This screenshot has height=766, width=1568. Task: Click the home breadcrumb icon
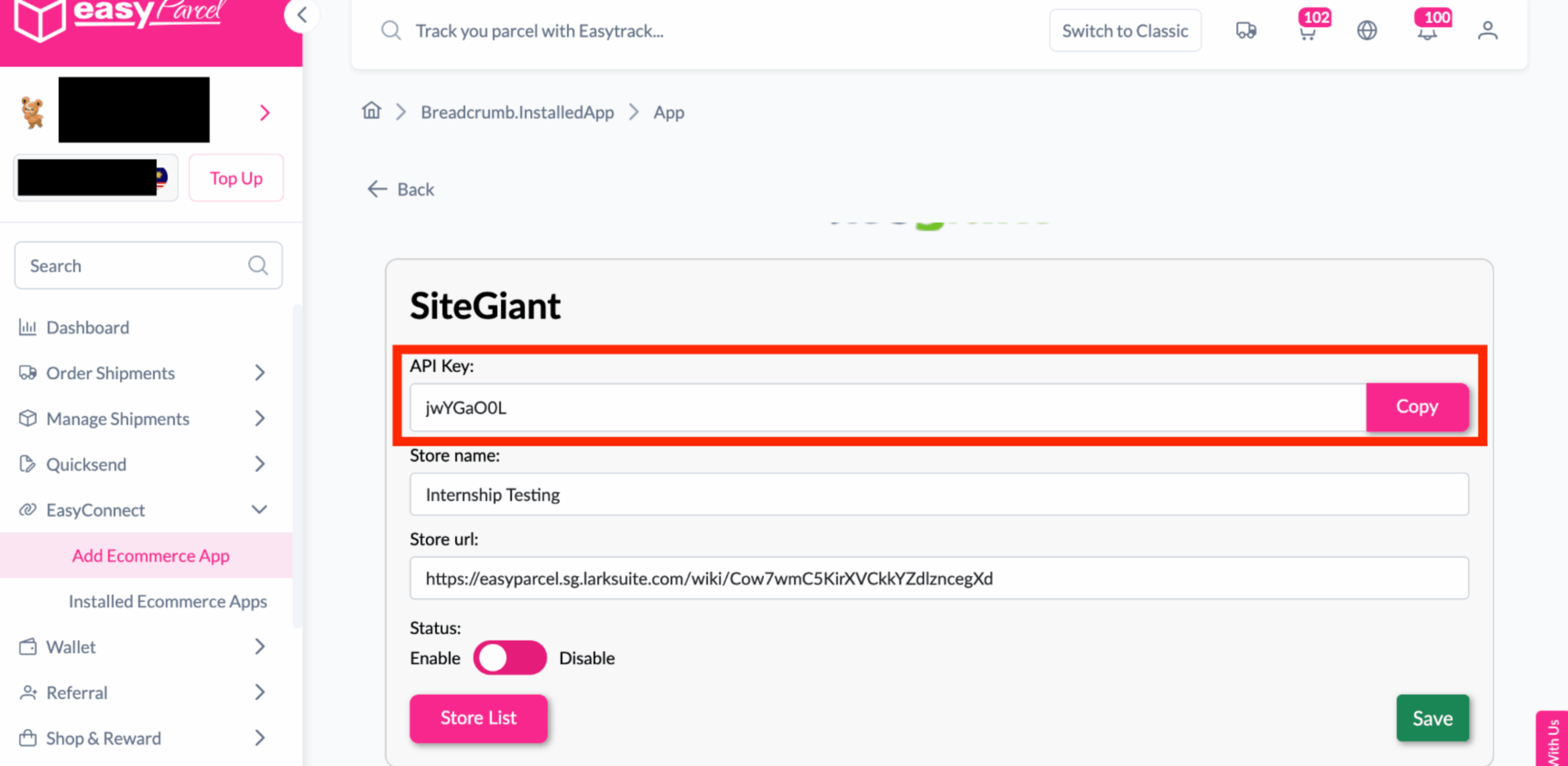pos(371,111)
